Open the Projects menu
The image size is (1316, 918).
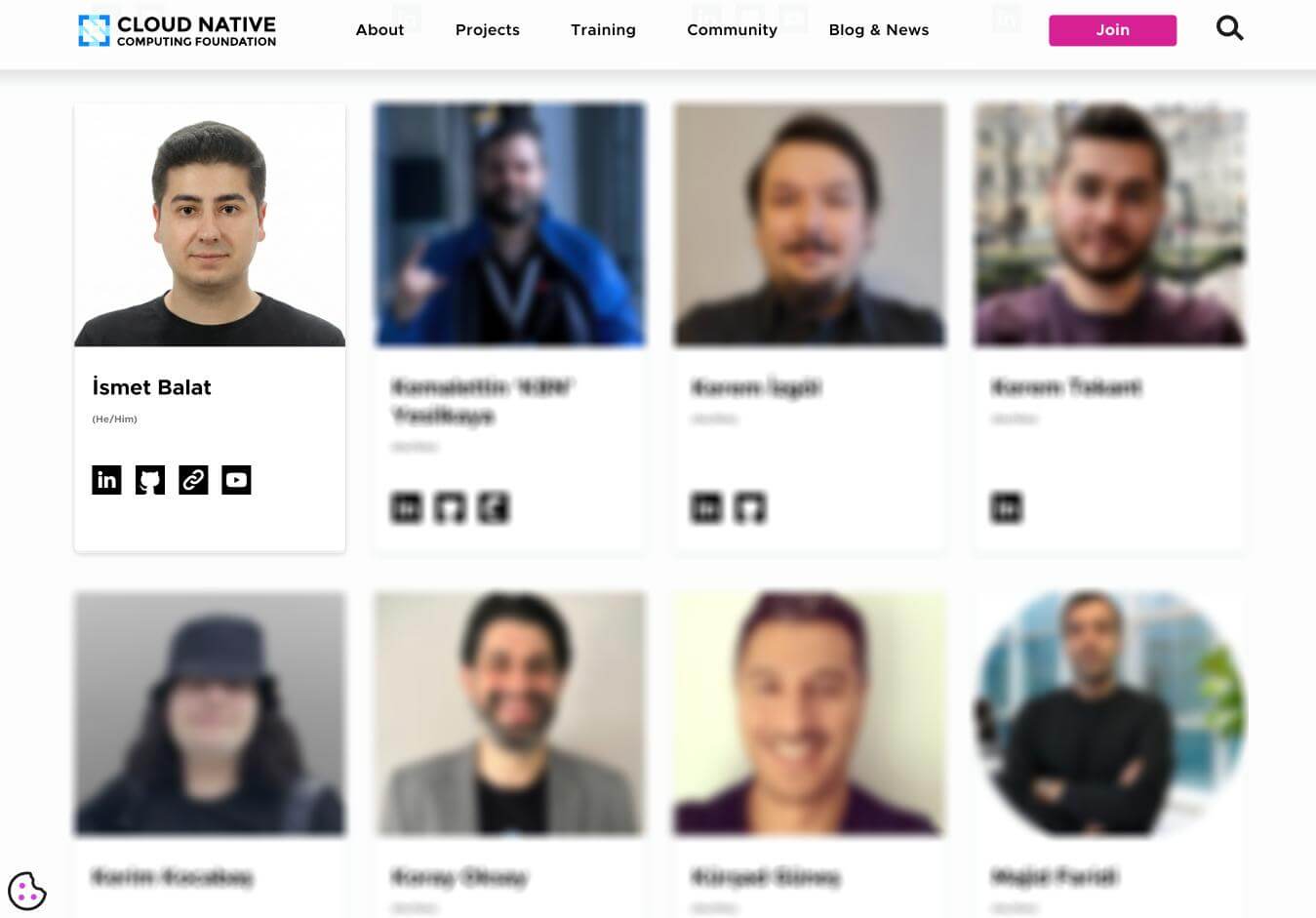(x=488, y=30)
